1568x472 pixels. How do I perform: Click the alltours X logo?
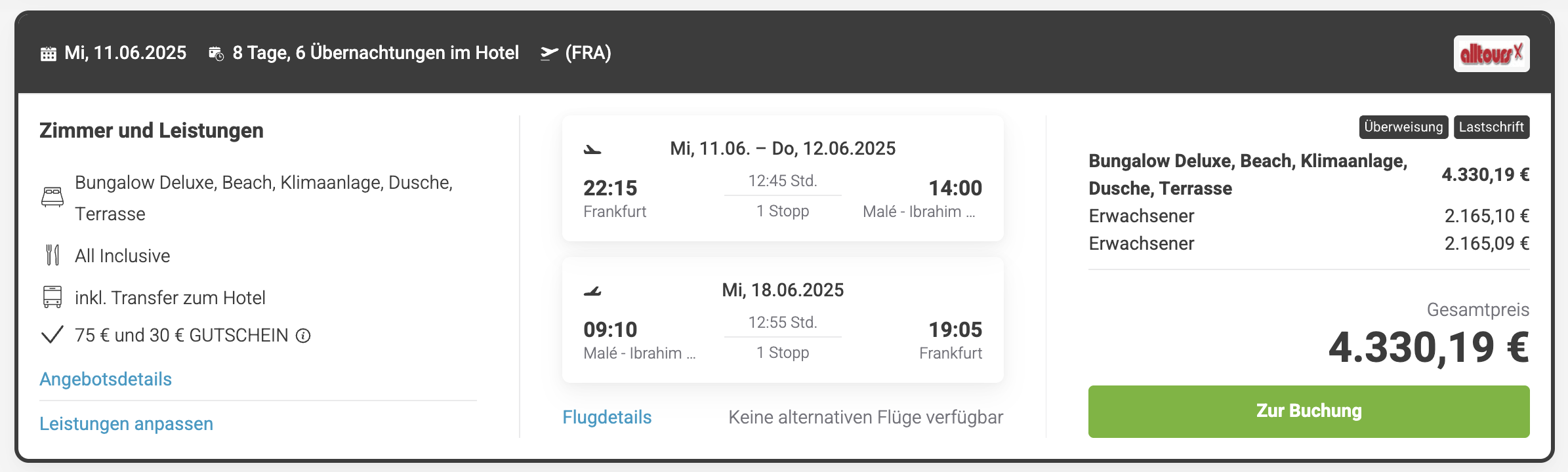[1491, 54]
